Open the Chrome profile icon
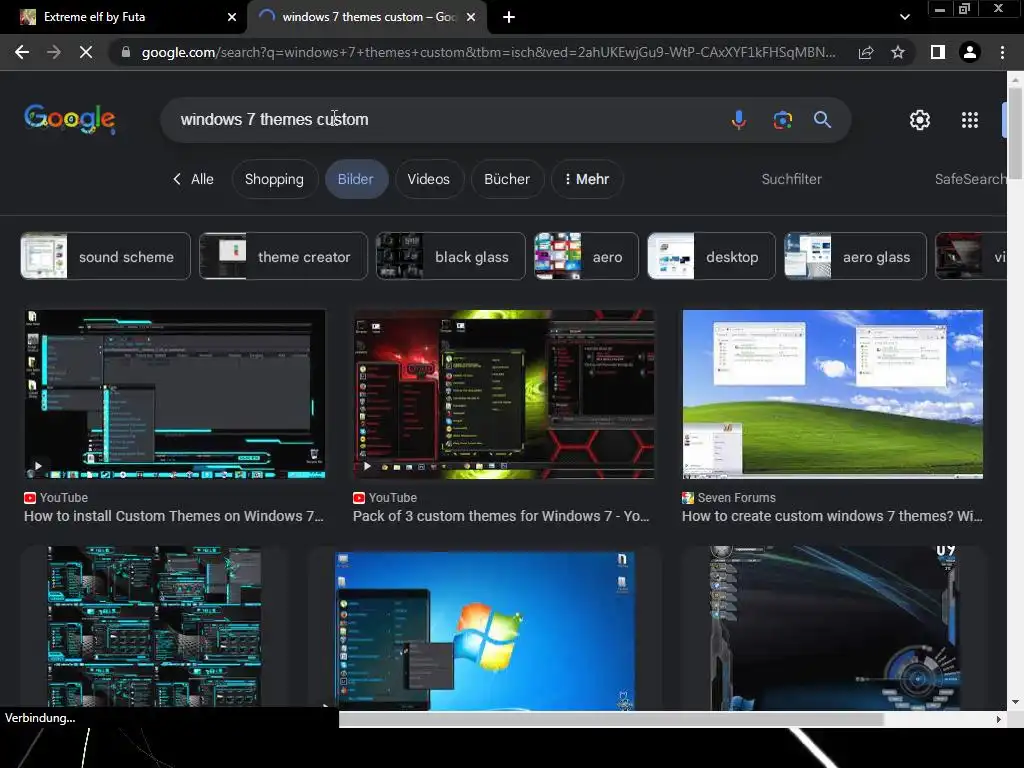The image size is (1024, 768). click(970, 52)
